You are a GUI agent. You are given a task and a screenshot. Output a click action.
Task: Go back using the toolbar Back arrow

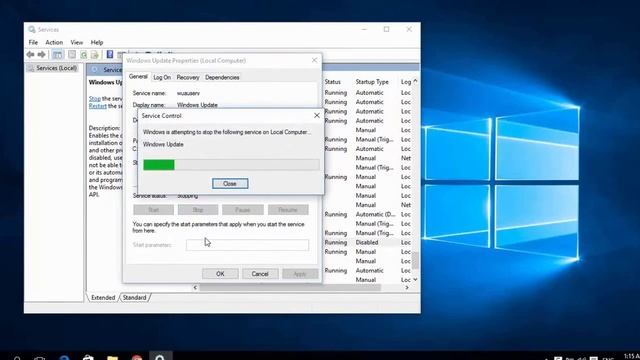30,54
